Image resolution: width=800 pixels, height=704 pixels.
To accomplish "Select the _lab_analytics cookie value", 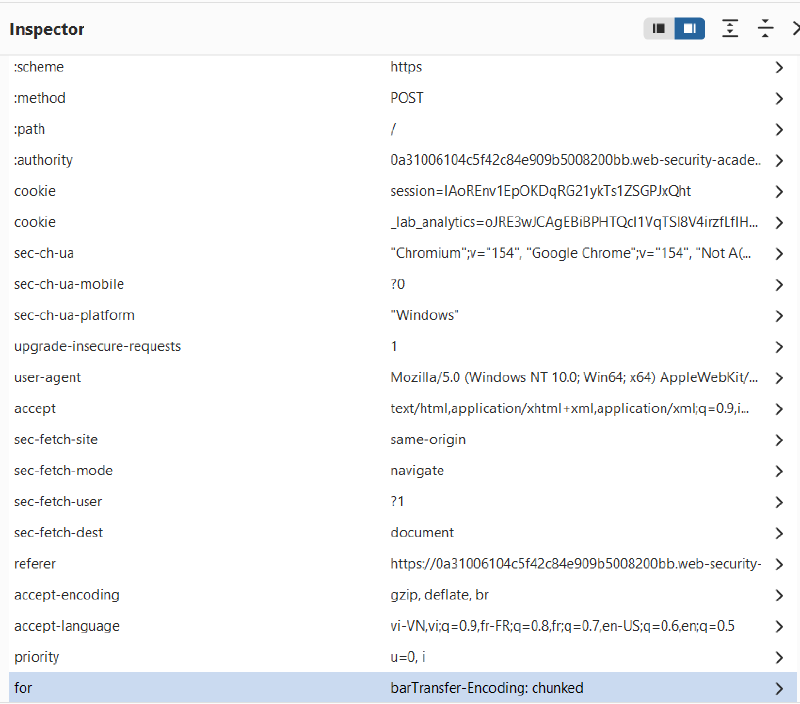I will [574, 222].
